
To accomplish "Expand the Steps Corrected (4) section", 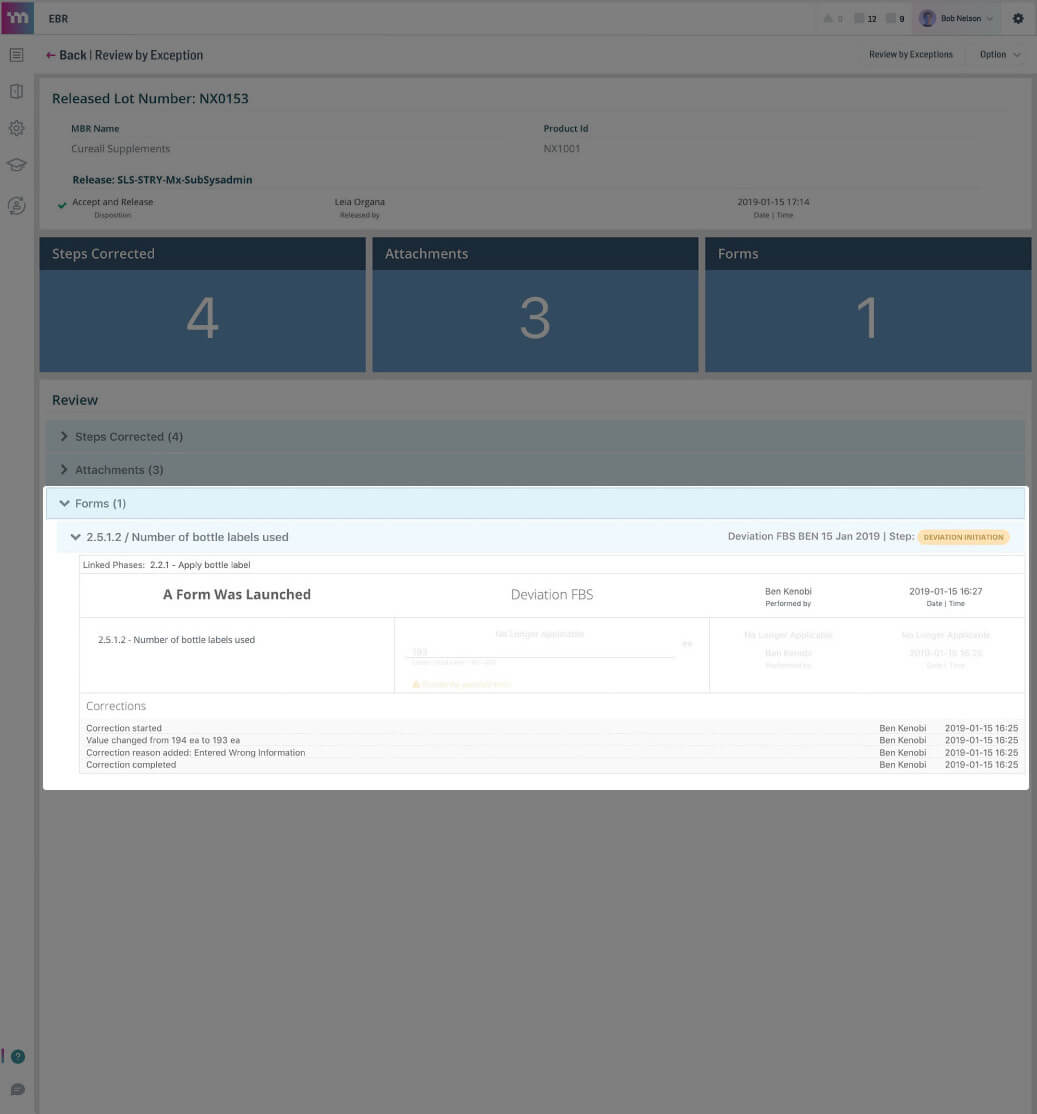I will (x=536, y=436).
